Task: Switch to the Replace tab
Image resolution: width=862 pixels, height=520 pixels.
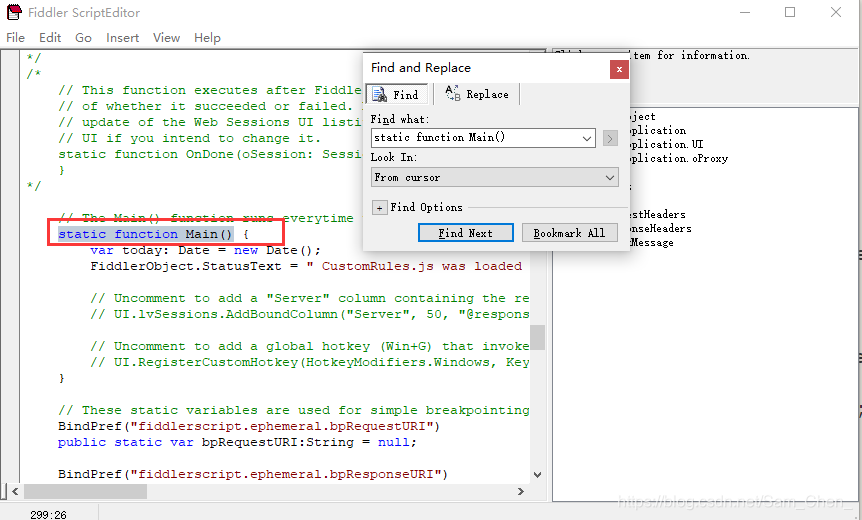Action: pyautogui.click(x=477, y=95)
